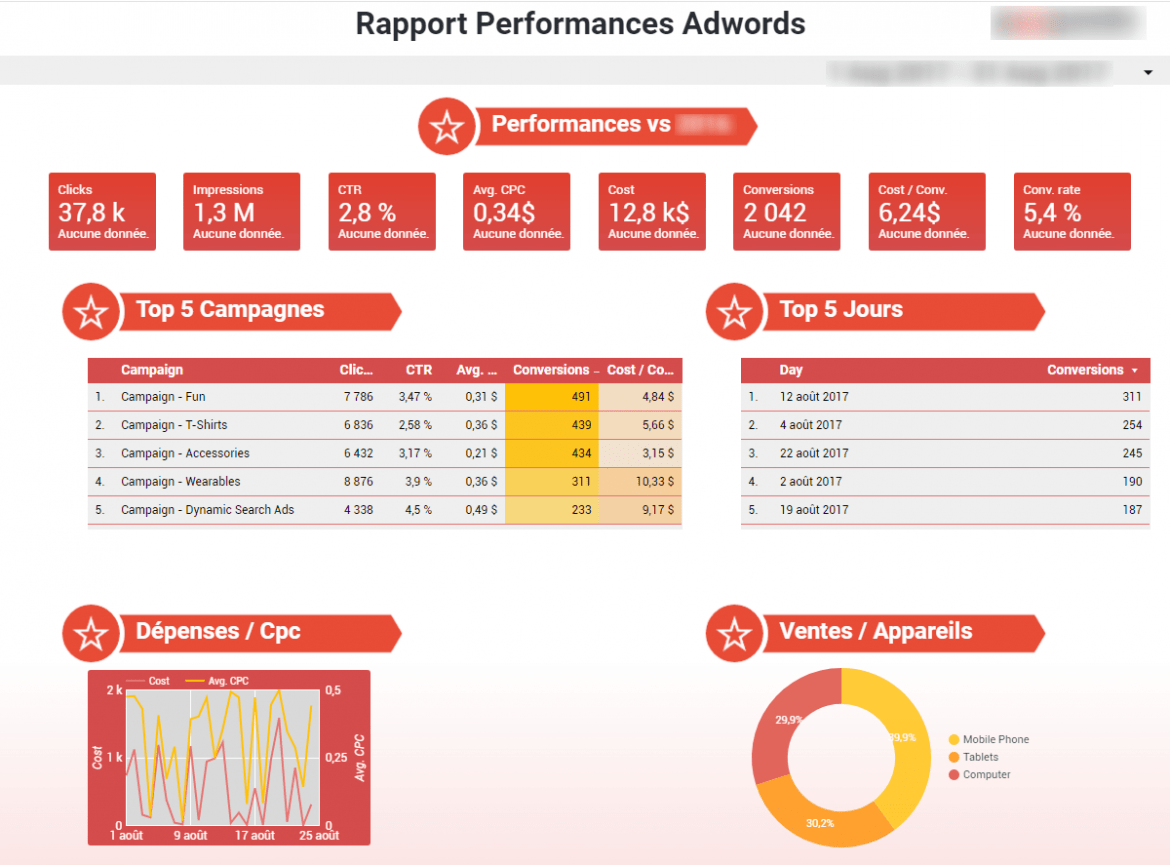Sort campaigns table by Clicks column
1170x865 pixels.
click(356, 370)
